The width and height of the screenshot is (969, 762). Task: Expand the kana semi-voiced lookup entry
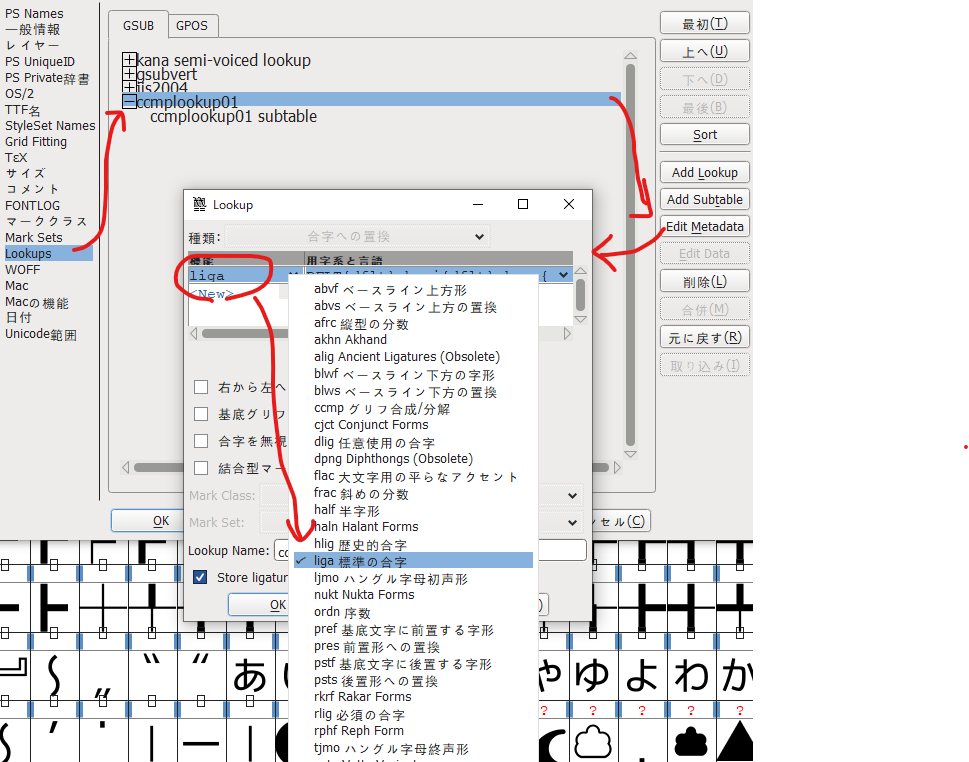[x=129, y=59]
